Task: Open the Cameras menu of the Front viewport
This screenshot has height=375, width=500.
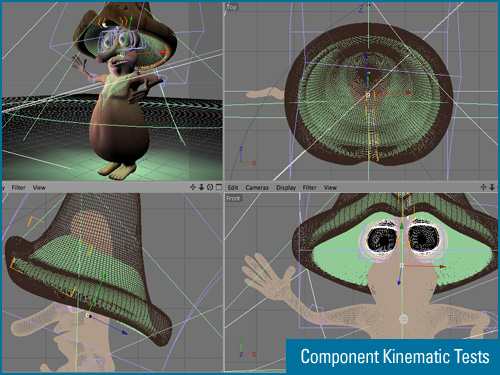Action: (257, 188)
